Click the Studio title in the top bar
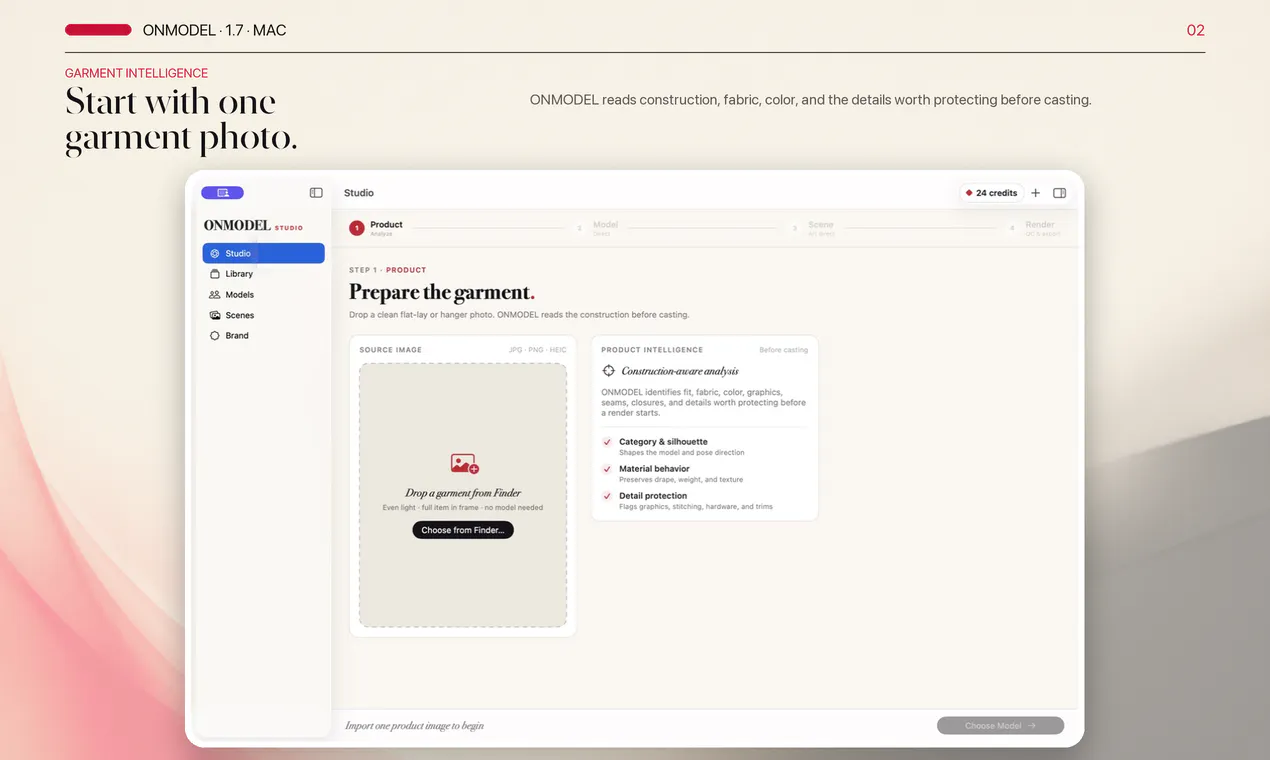1270x760 pixels. (359, 193)
